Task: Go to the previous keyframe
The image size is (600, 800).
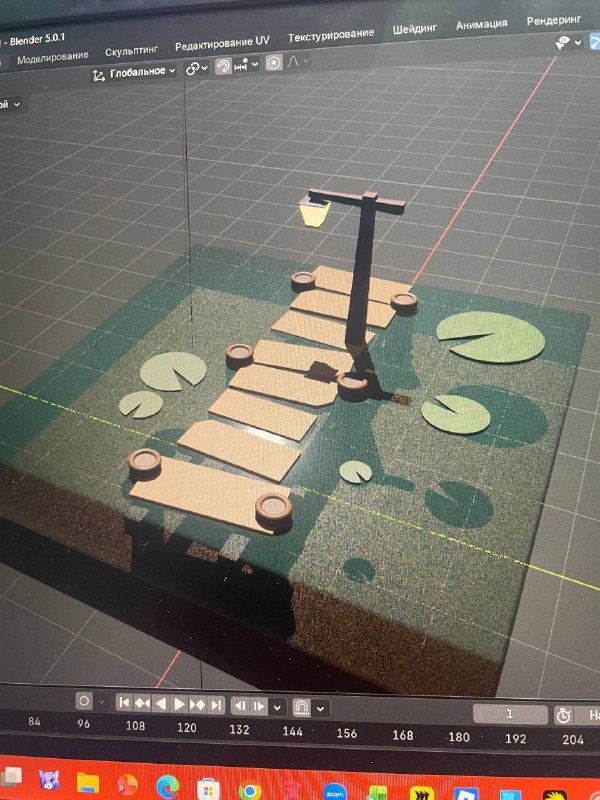Action: click(142, 704)
